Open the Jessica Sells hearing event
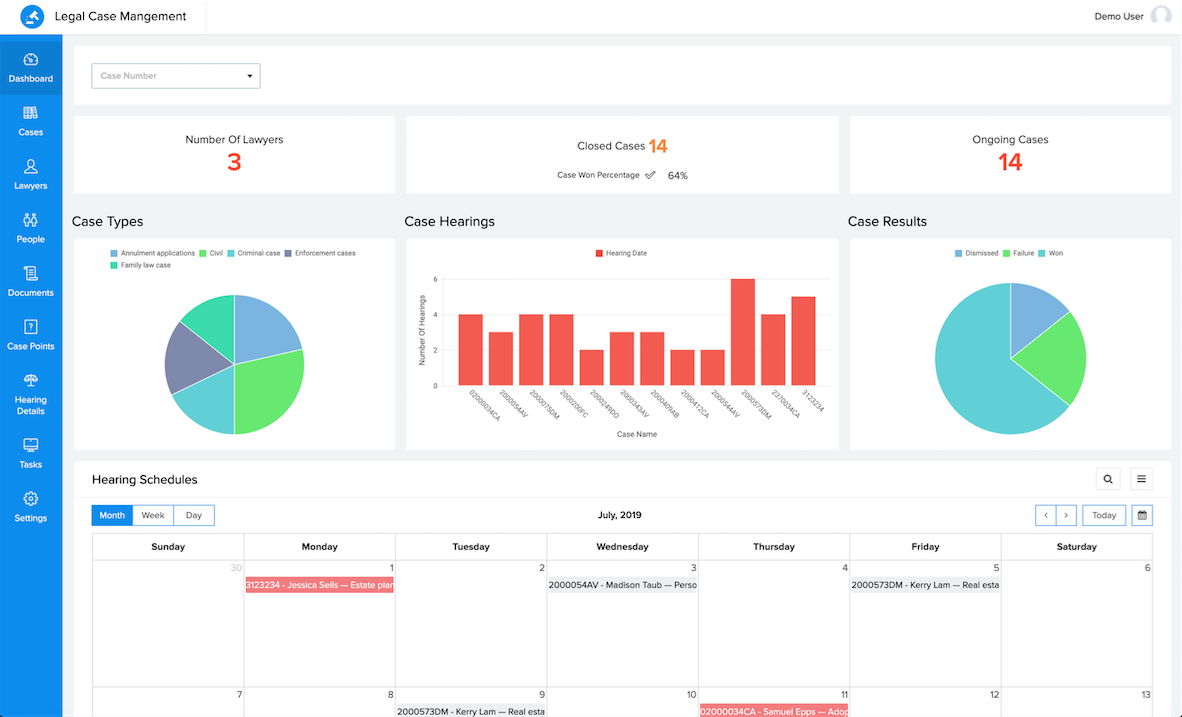 point(320,585)
